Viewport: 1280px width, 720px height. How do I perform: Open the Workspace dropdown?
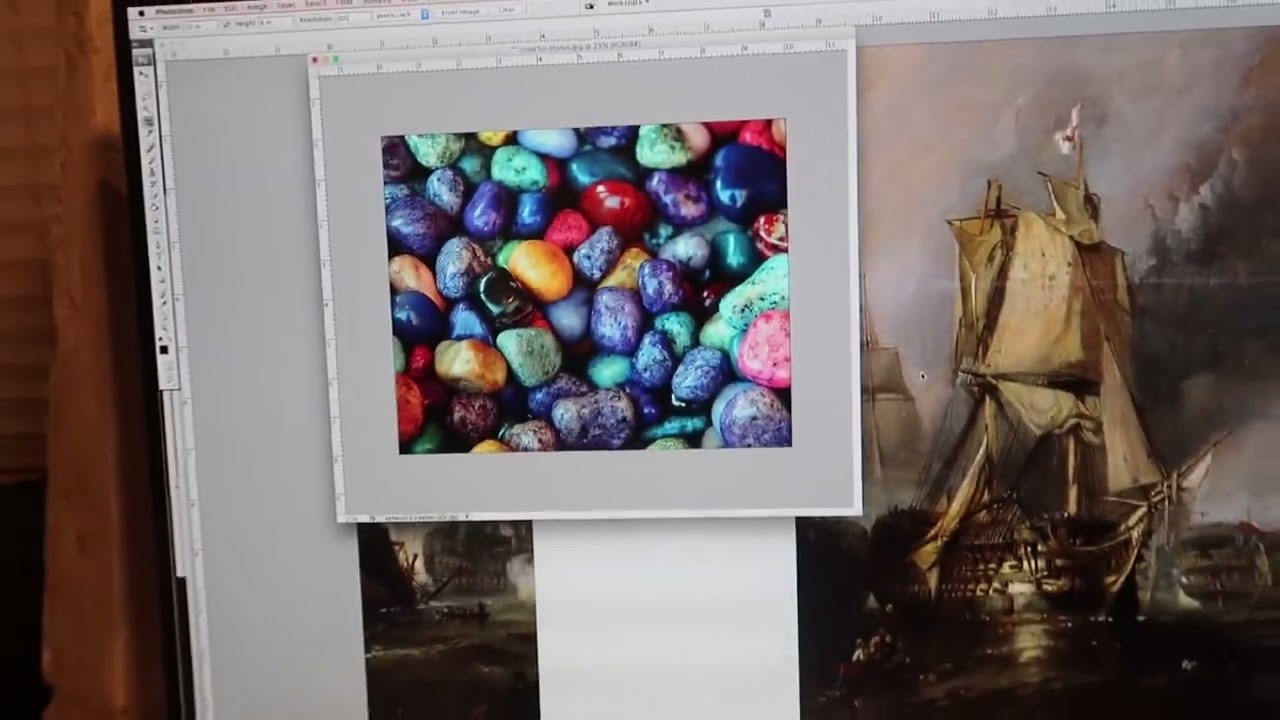627,3
